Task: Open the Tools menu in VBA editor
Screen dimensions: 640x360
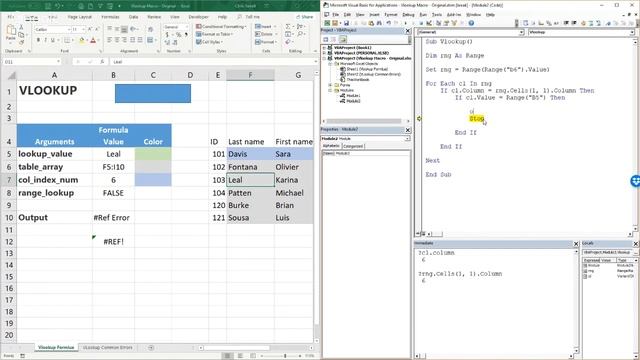Action: [x=437, y=15]
